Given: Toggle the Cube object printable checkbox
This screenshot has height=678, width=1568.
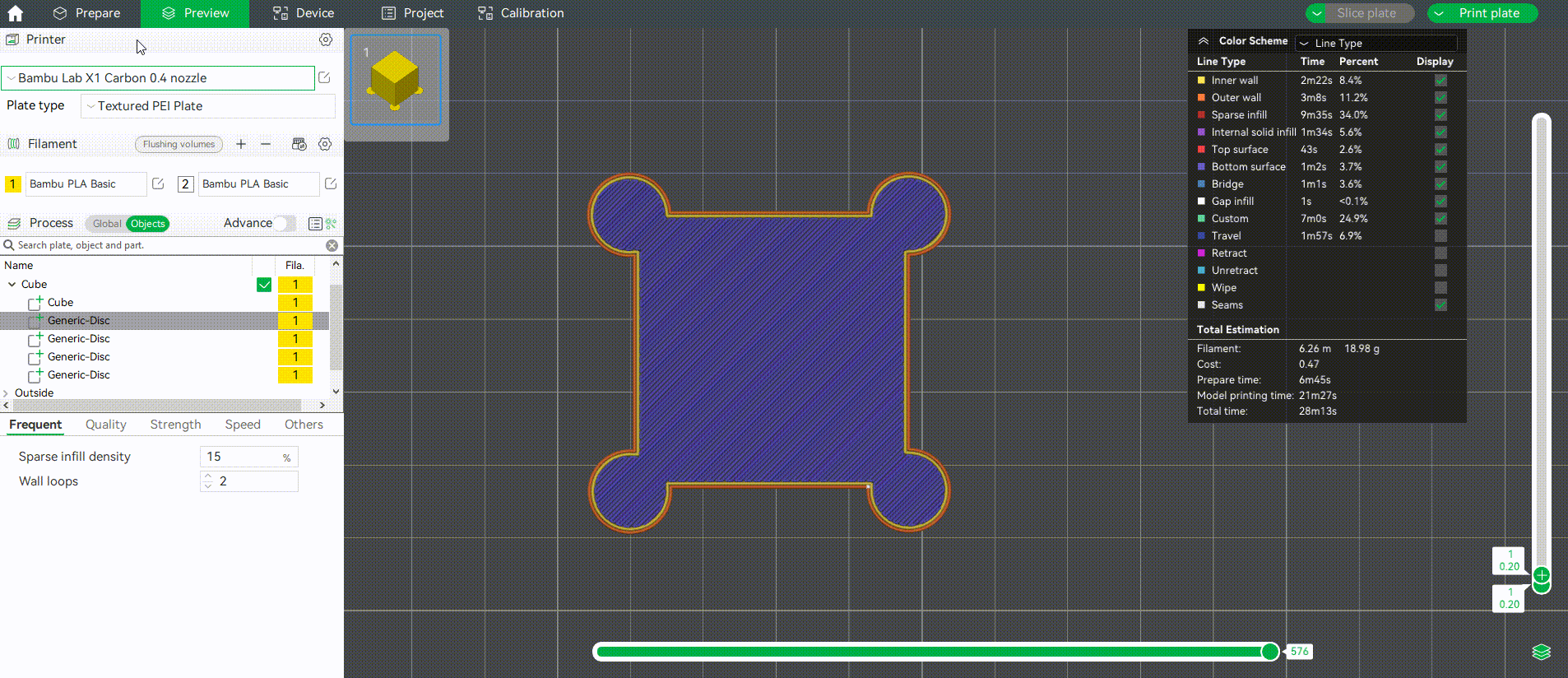Looking at the screenshot, I should coord(264,285).
